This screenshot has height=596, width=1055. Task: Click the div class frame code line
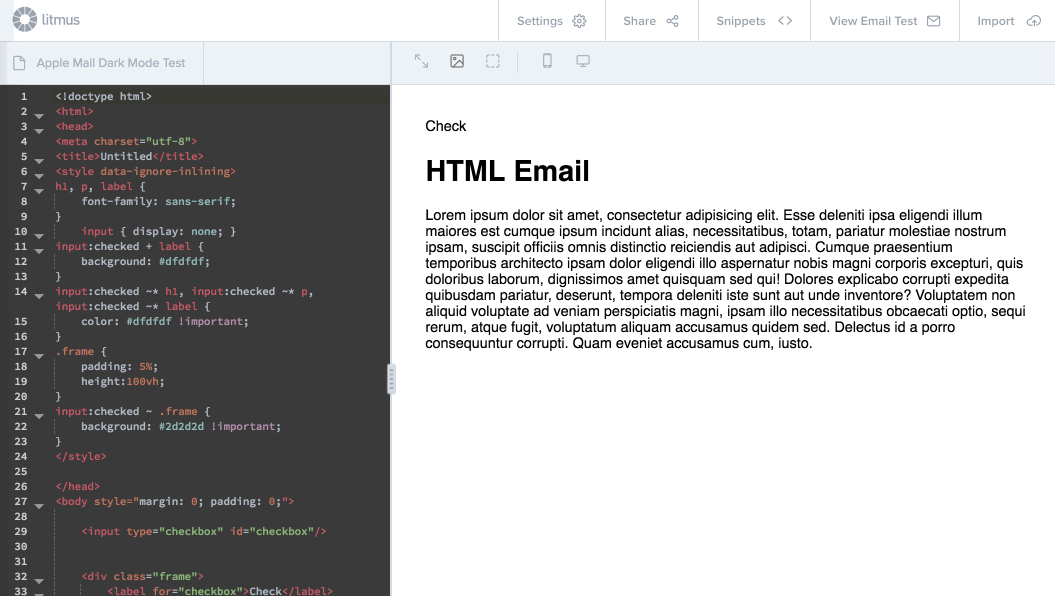(x=142, y=576)
